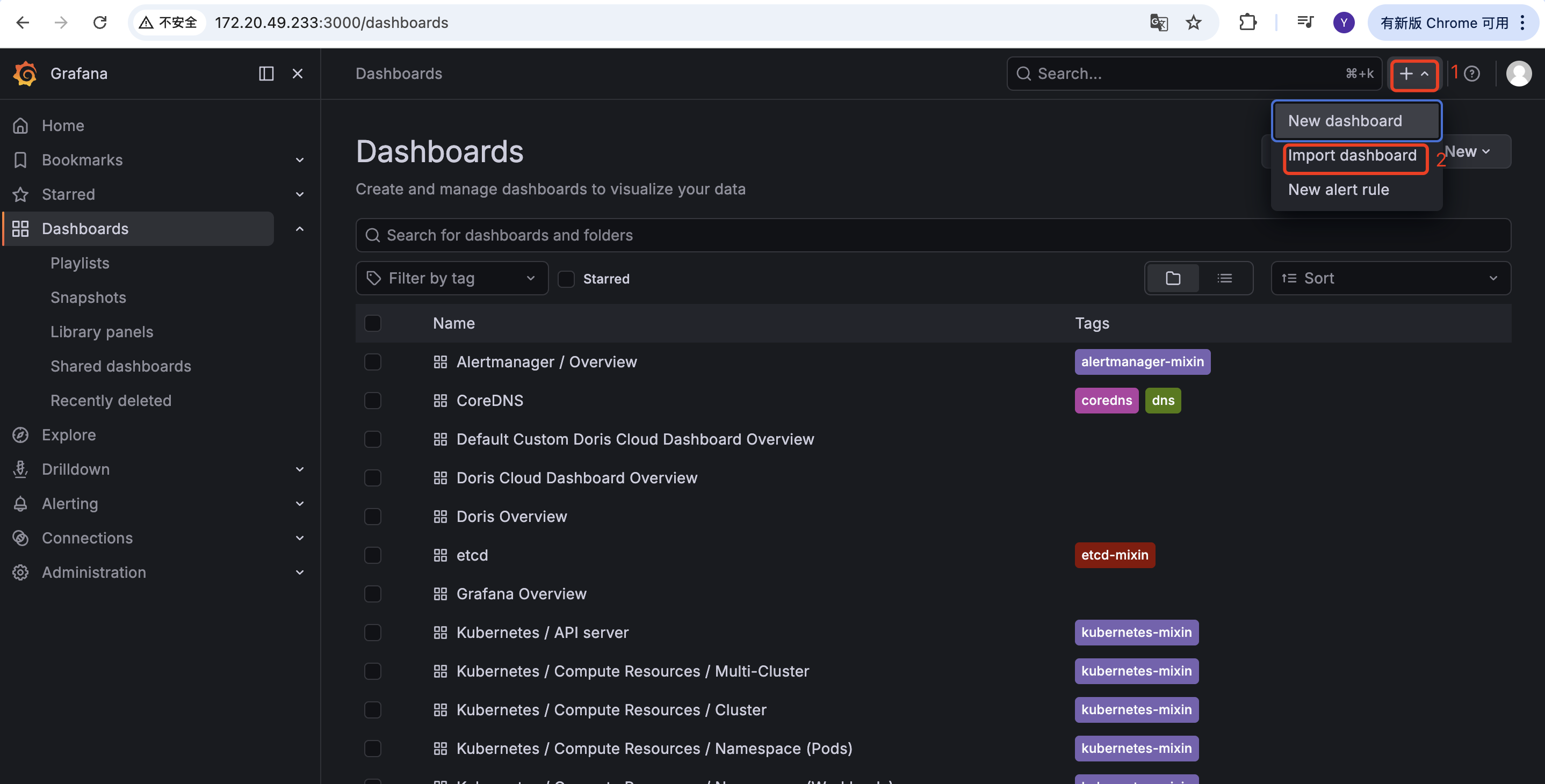Click the plus icon in the top bar

tap(1406, 73)
